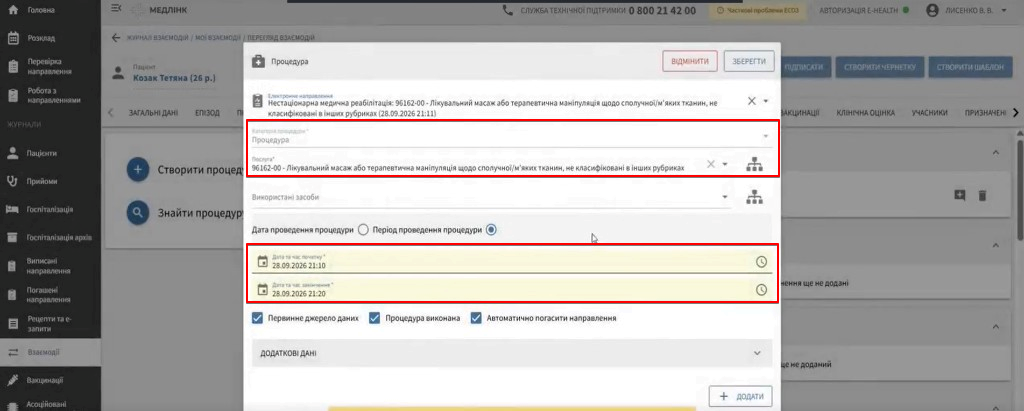Open the Прийоми stethoscope icon
1024x411 pixels.
tap(12, 182)
